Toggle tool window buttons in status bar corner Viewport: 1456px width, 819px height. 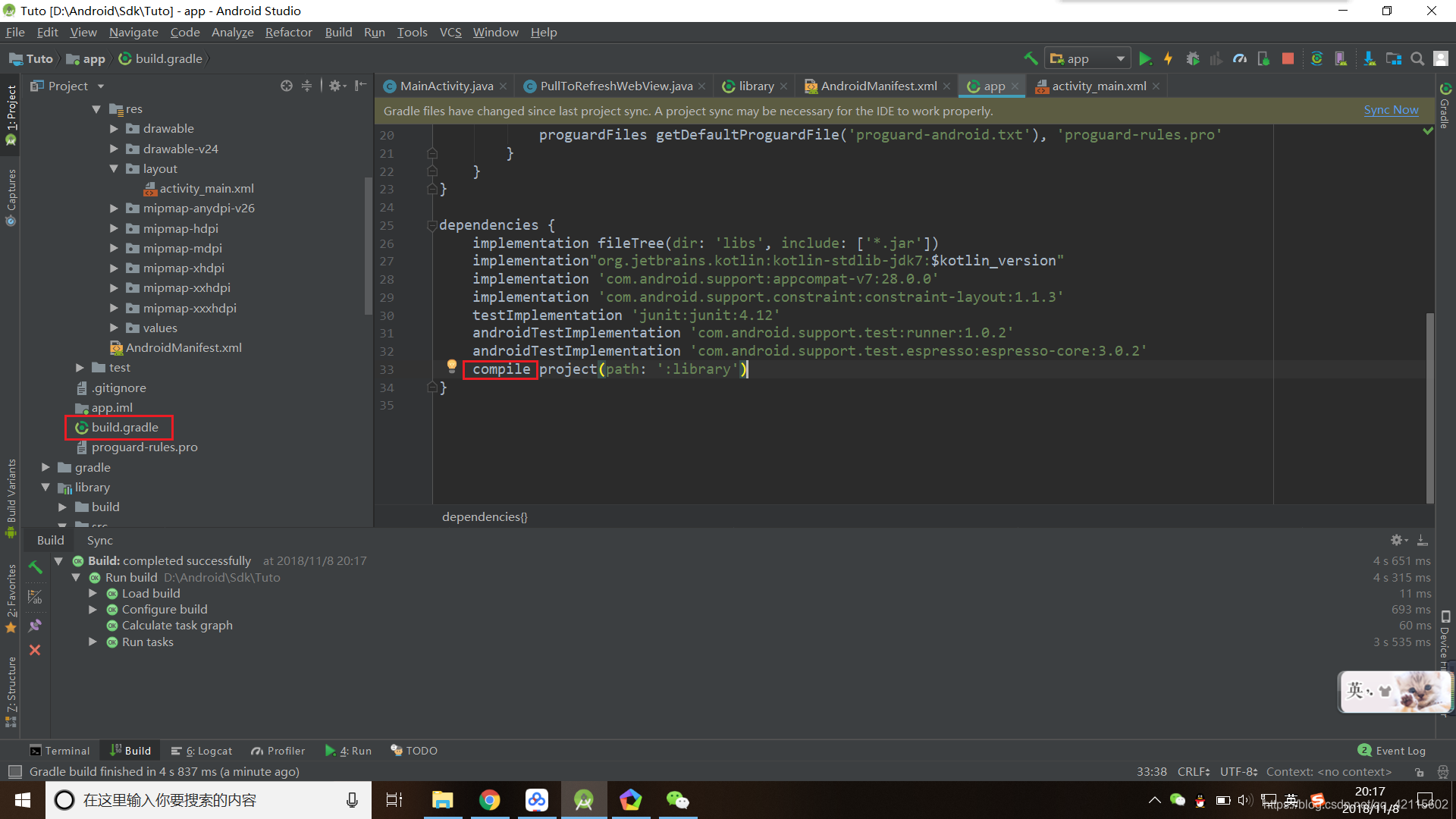click(14, 772)
